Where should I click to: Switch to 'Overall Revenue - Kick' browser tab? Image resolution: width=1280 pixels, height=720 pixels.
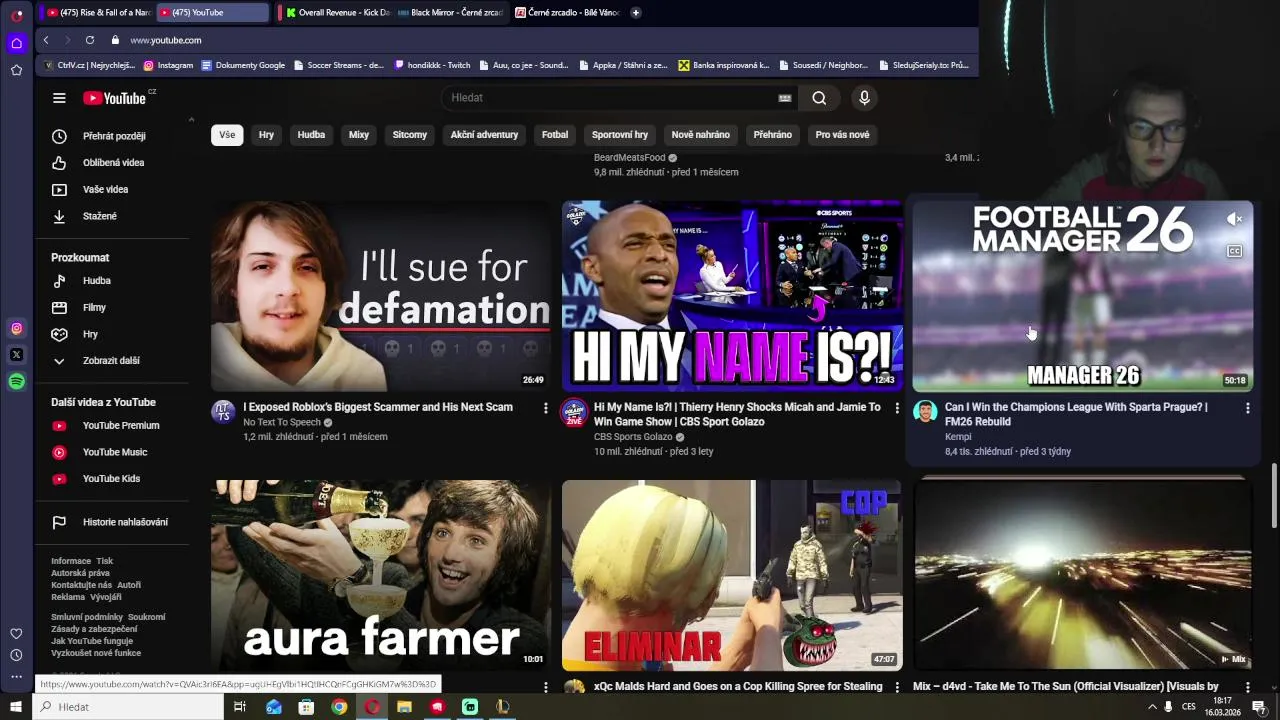click(336, 13)
